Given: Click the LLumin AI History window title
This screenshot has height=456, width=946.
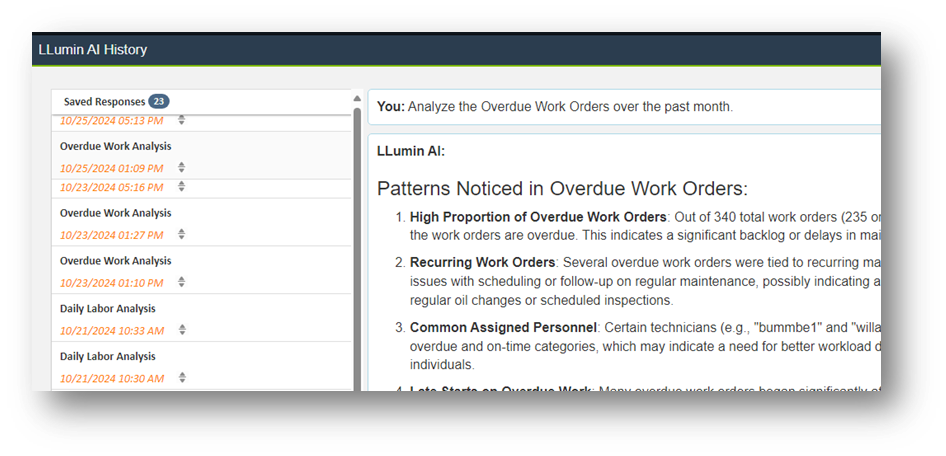Looking at the screenshot, I should click(x=92, y=49).
